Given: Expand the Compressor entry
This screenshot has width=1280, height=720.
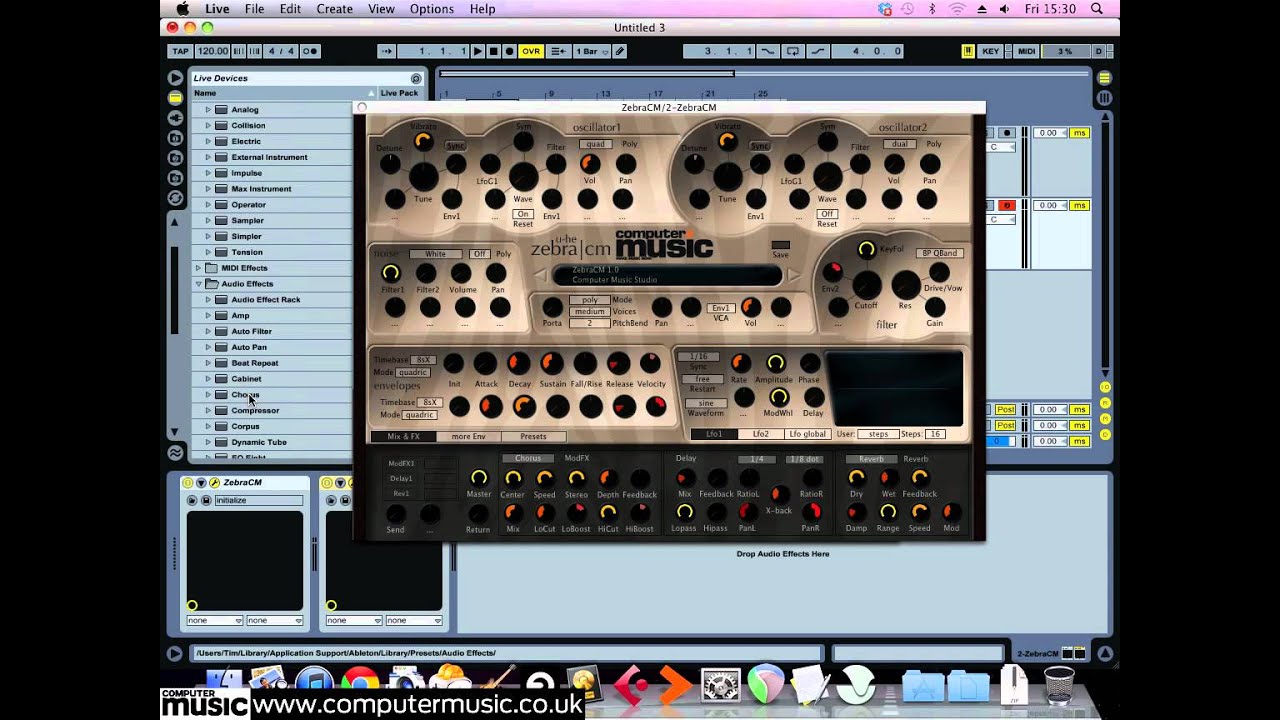Looking at the screenshot, I should (x=209, y=410).
